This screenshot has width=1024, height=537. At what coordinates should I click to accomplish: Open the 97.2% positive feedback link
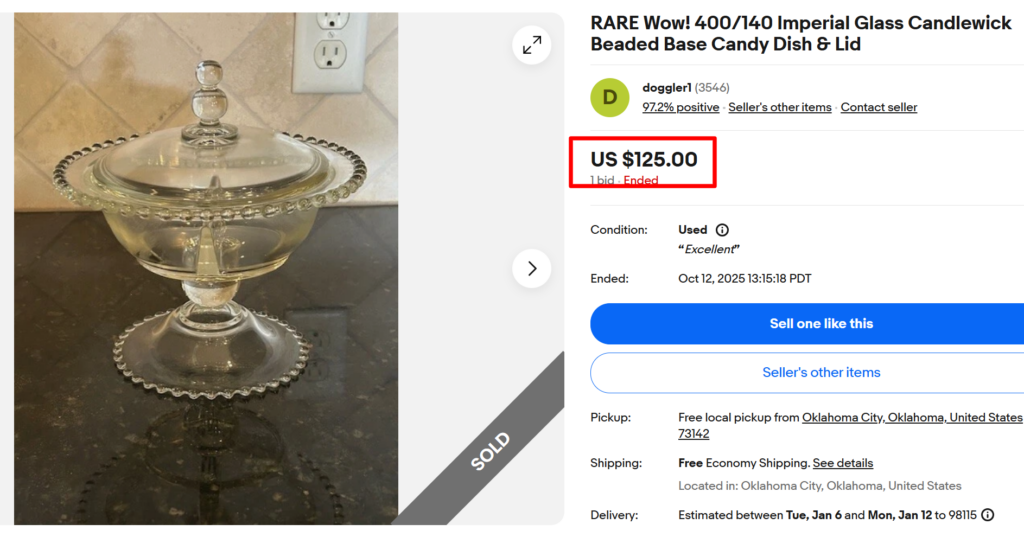click(x=680, y=107)
